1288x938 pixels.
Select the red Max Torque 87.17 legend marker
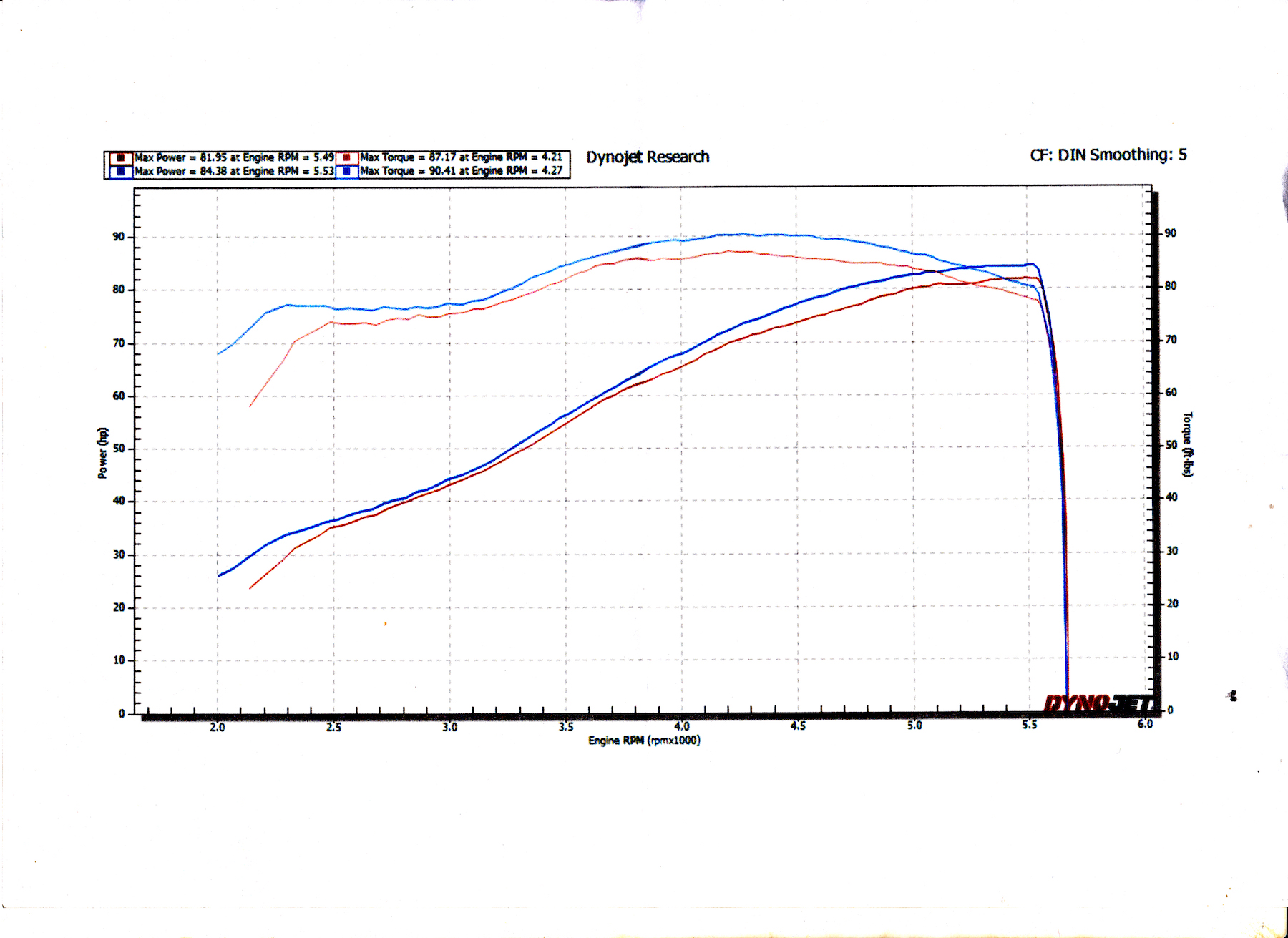347,157
